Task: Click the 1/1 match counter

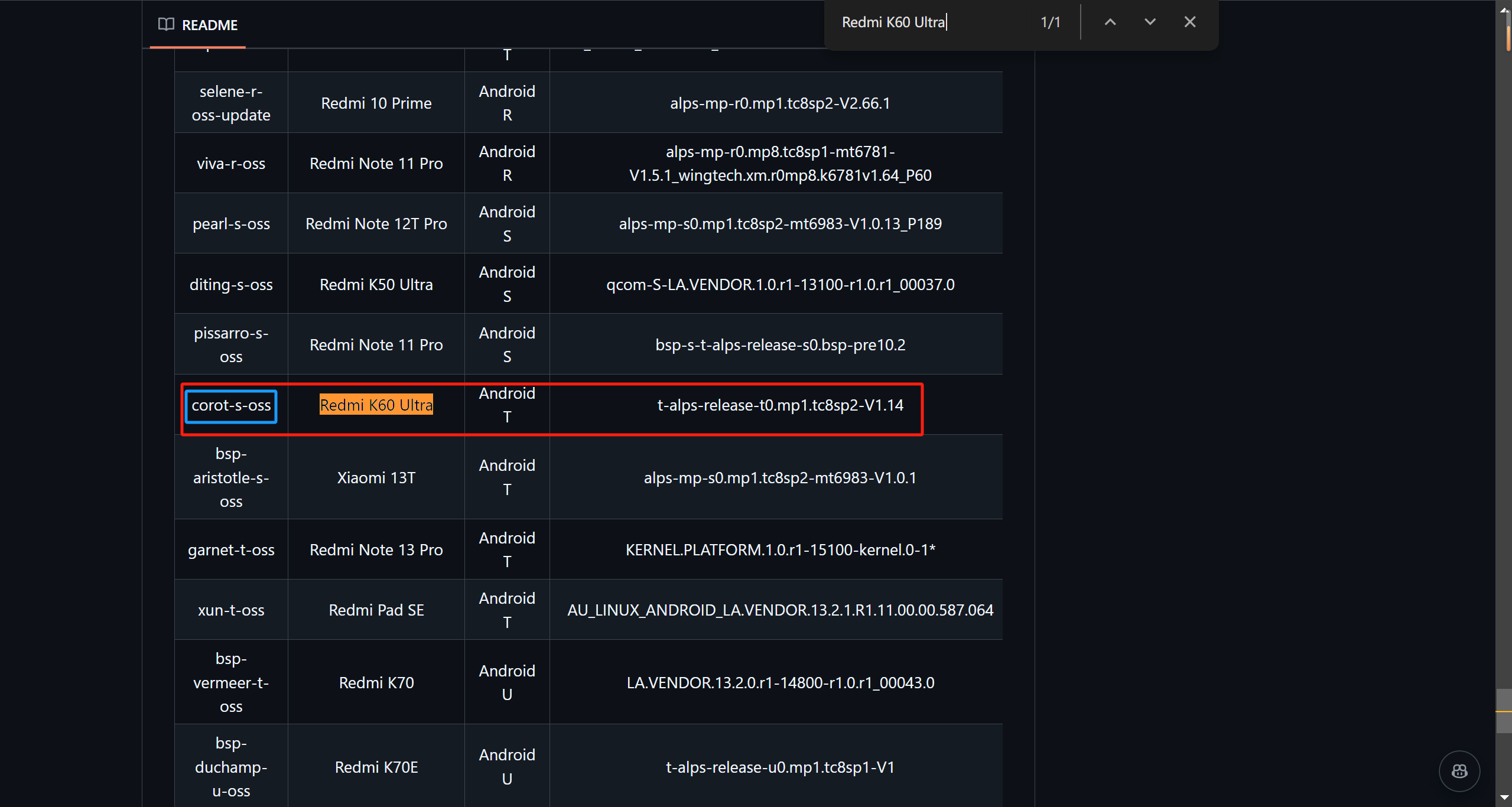Action: click(x=1050, y=22)
